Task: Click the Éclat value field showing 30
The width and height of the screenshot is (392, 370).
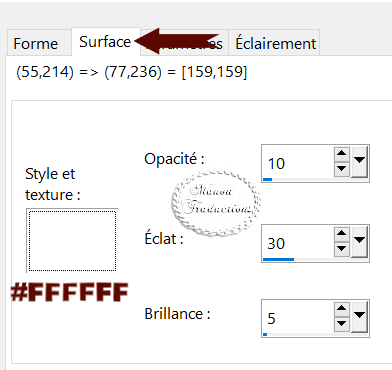Action: pos(298,243)
